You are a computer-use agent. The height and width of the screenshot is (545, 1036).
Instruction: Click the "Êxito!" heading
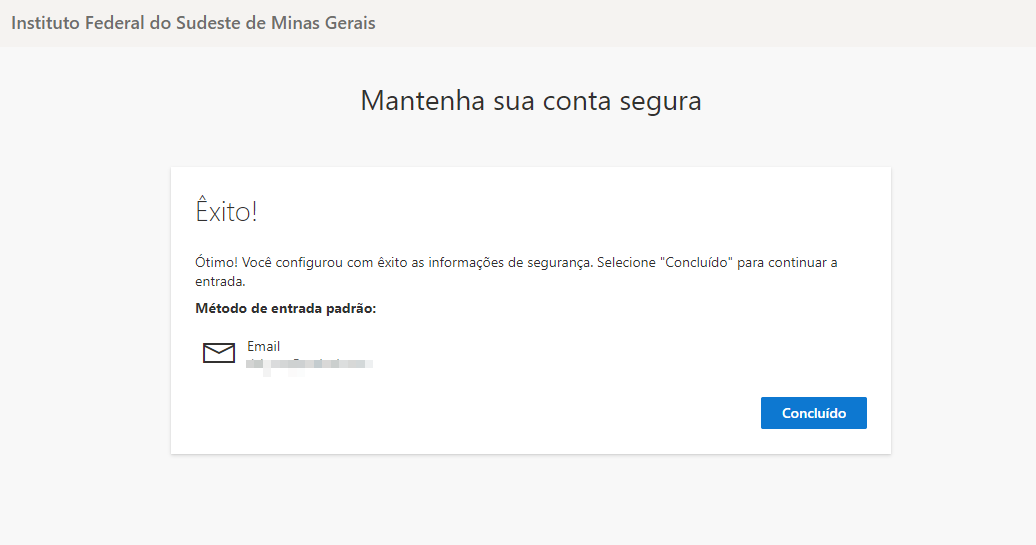[x=226, y=211]
